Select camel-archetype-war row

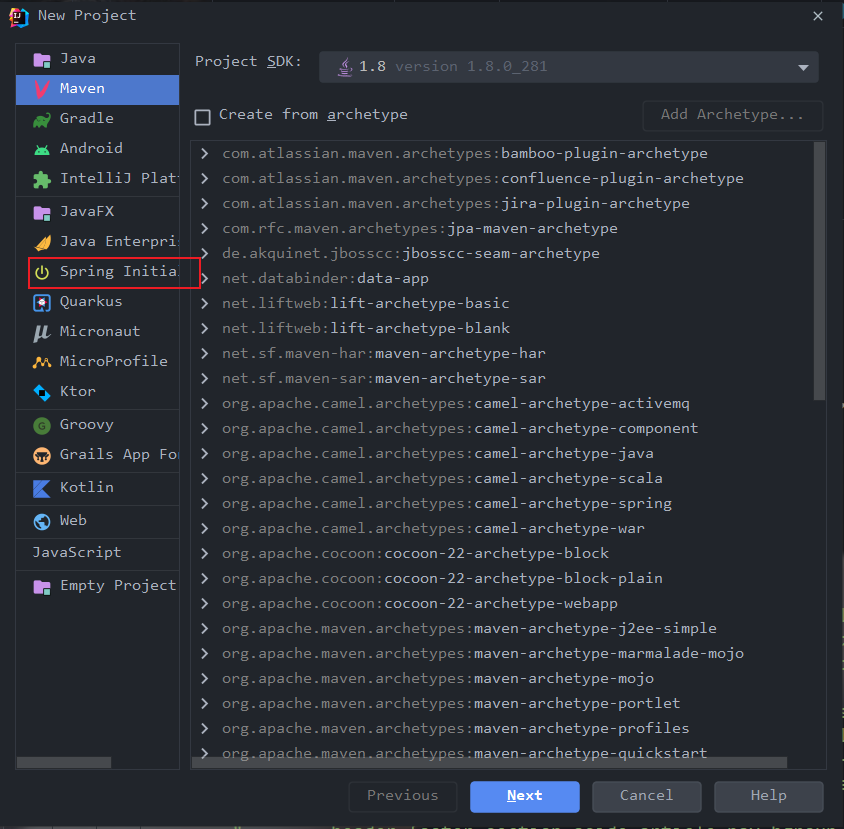(503, 529)
